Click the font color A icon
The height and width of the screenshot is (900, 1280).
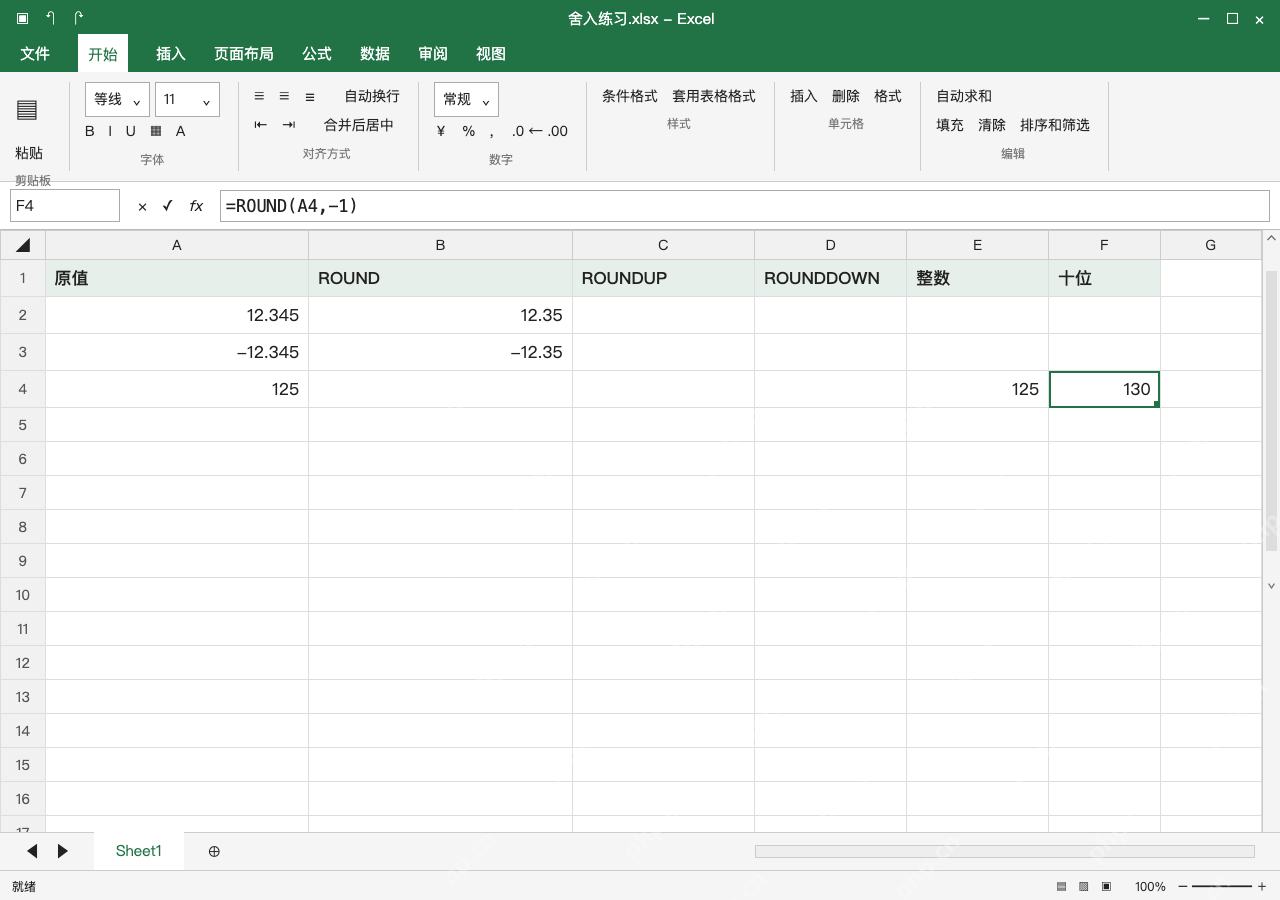tap(181, 131)
